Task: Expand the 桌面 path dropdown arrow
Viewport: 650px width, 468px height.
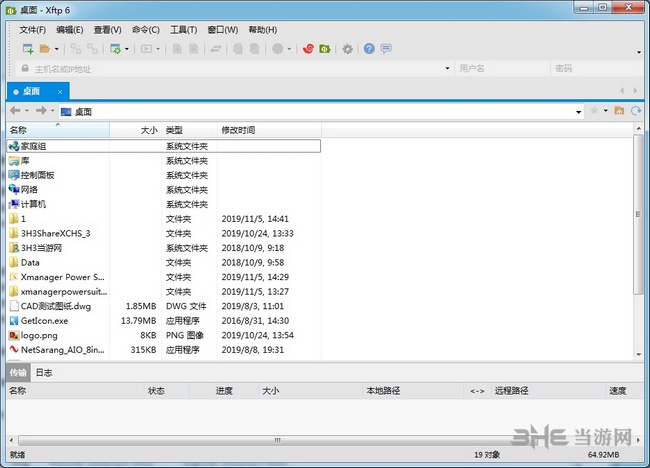Action: click(x=578, y=112)
